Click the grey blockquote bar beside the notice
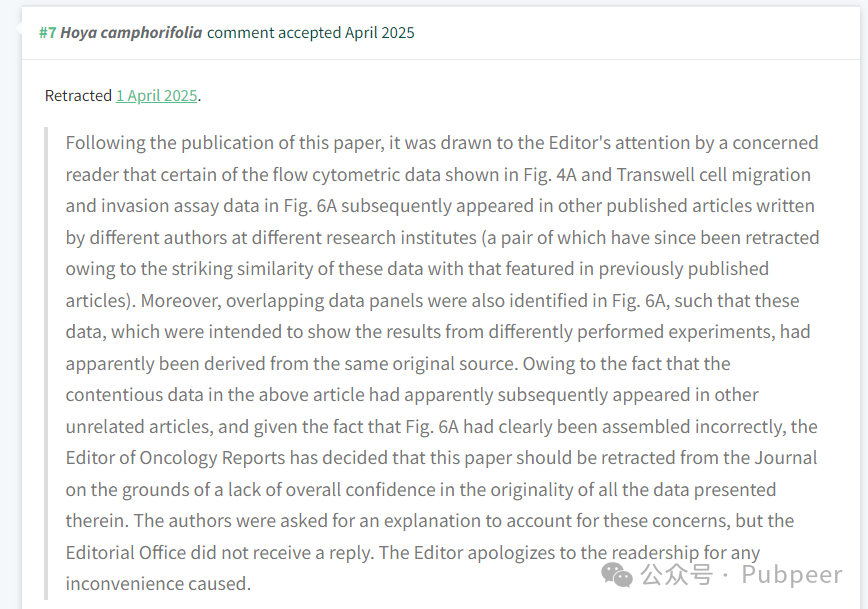Image resolution: width=868 pixels, height=609 pixels. point(46,363)
